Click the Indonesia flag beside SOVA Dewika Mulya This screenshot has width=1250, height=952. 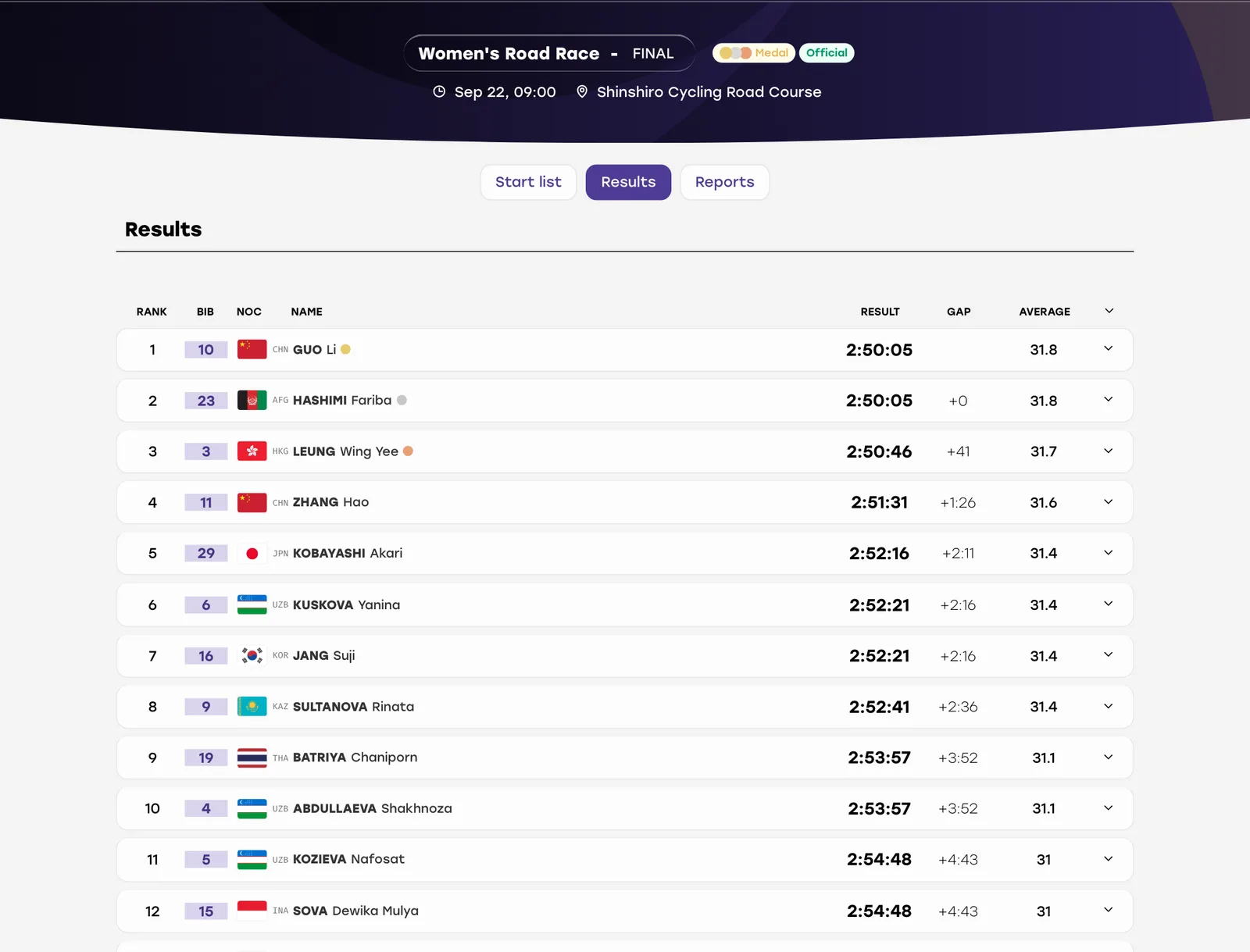point(252,911)
